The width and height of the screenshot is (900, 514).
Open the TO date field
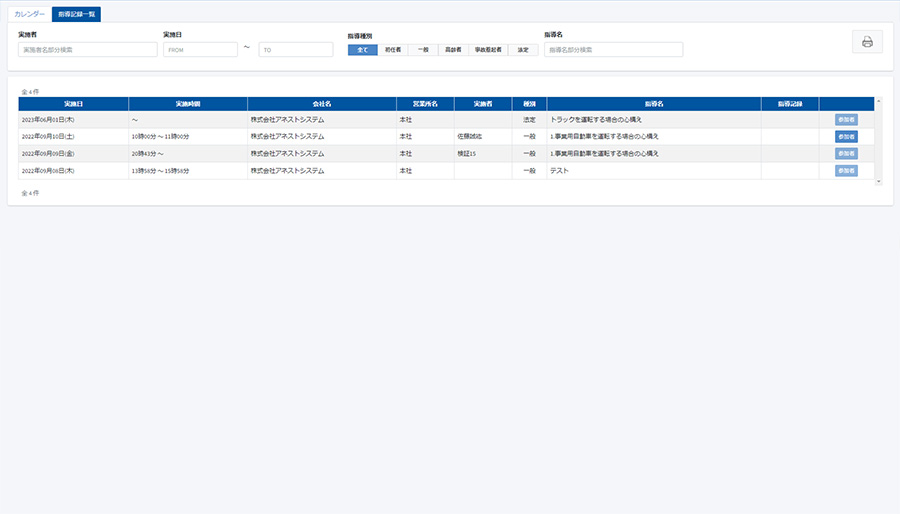[295, 49]
